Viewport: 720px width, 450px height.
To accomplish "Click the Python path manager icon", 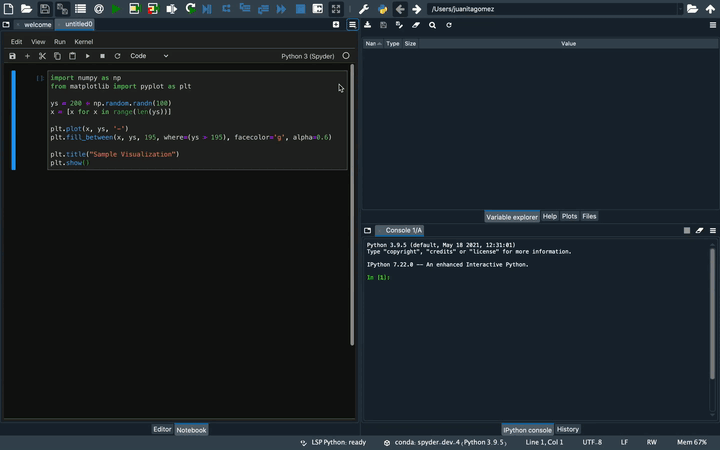I will click(x=382, y=9).
